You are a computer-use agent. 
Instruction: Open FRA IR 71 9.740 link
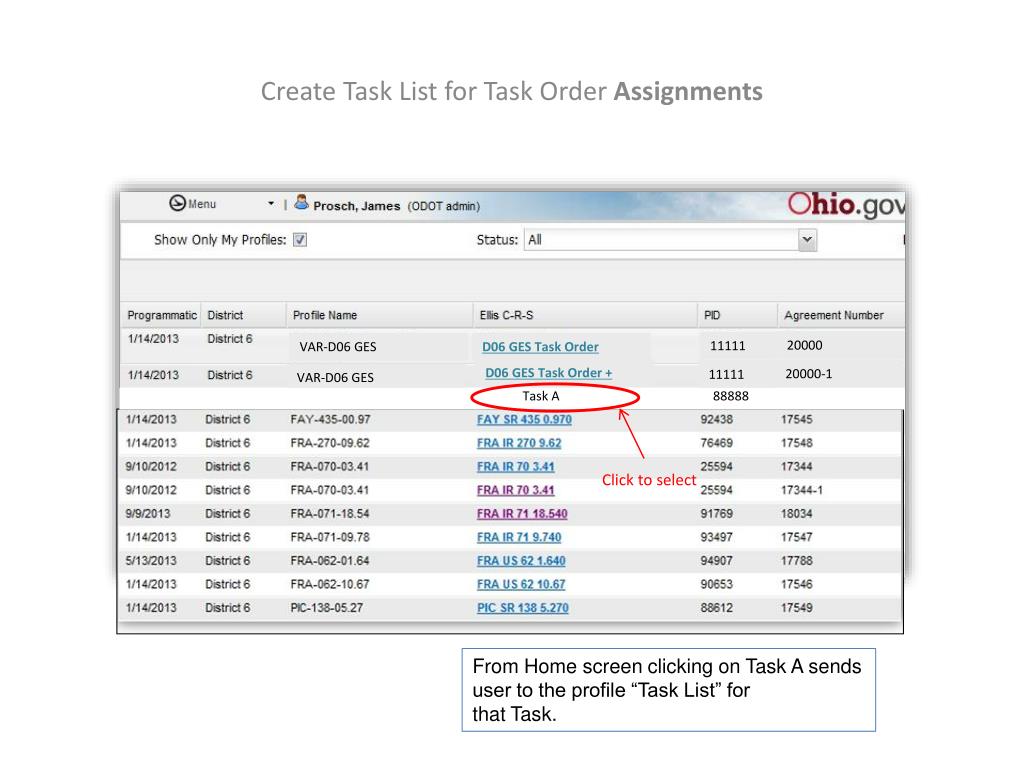[x=519, y=537]
